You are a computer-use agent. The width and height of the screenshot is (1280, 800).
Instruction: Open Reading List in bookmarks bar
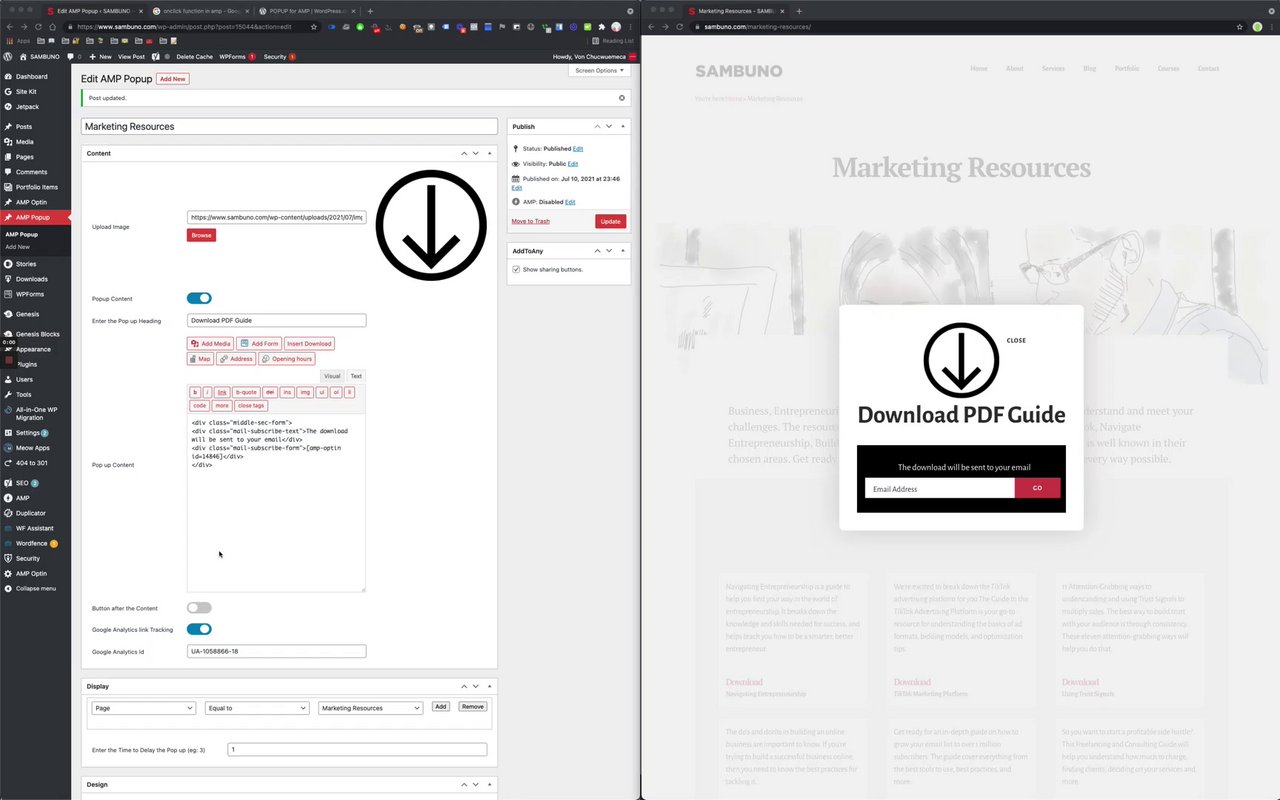coord(612,41)
